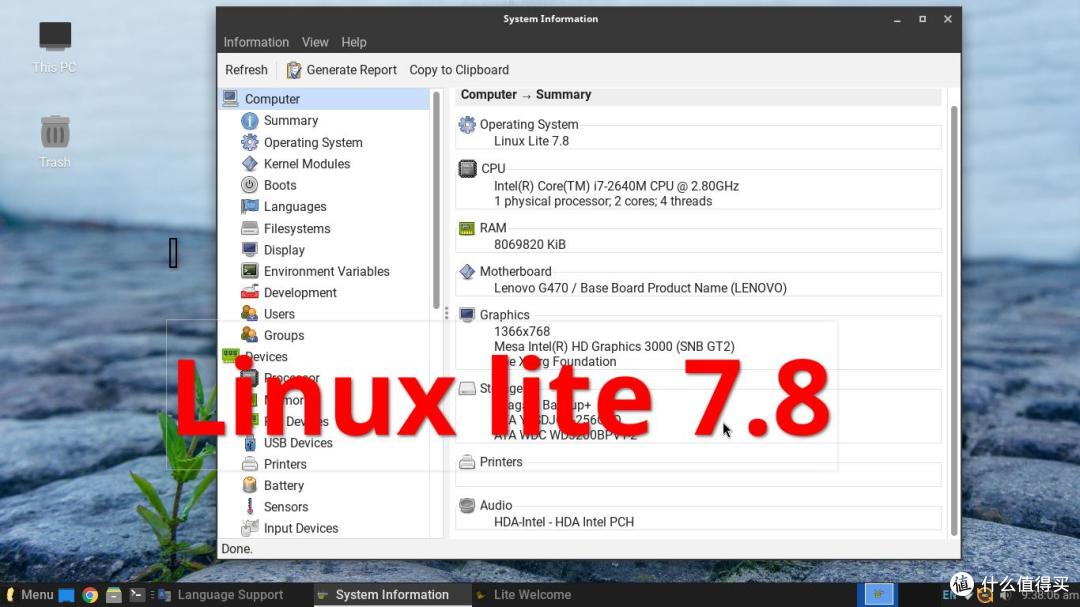This screenshot has height=607, width=1080.
Task: Click the 1366x768 graphics resolution text
Action: 521,331
